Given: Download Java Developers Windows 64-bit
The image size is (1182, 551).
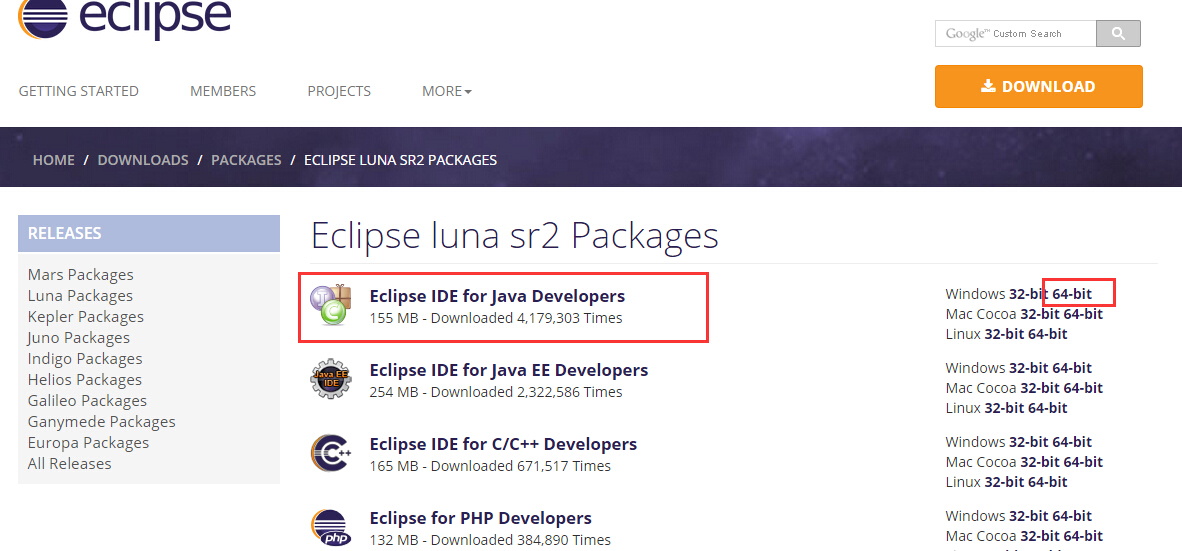Looking at the screenshot, I should pyautogui.click(x=1072, y=294).
